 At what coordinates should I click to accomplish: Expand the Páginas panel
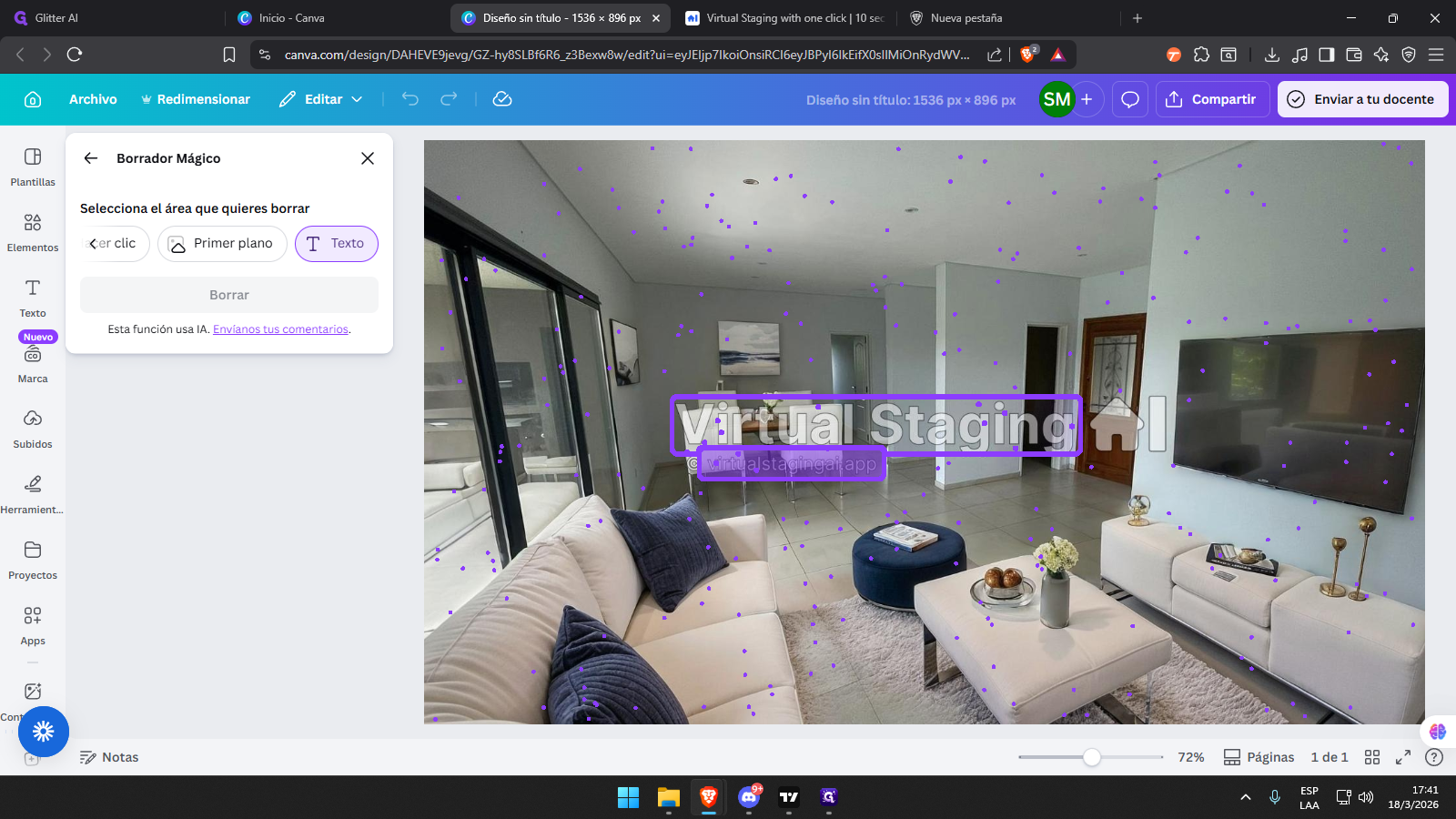pyautogui.click(x=1259, y=757)
